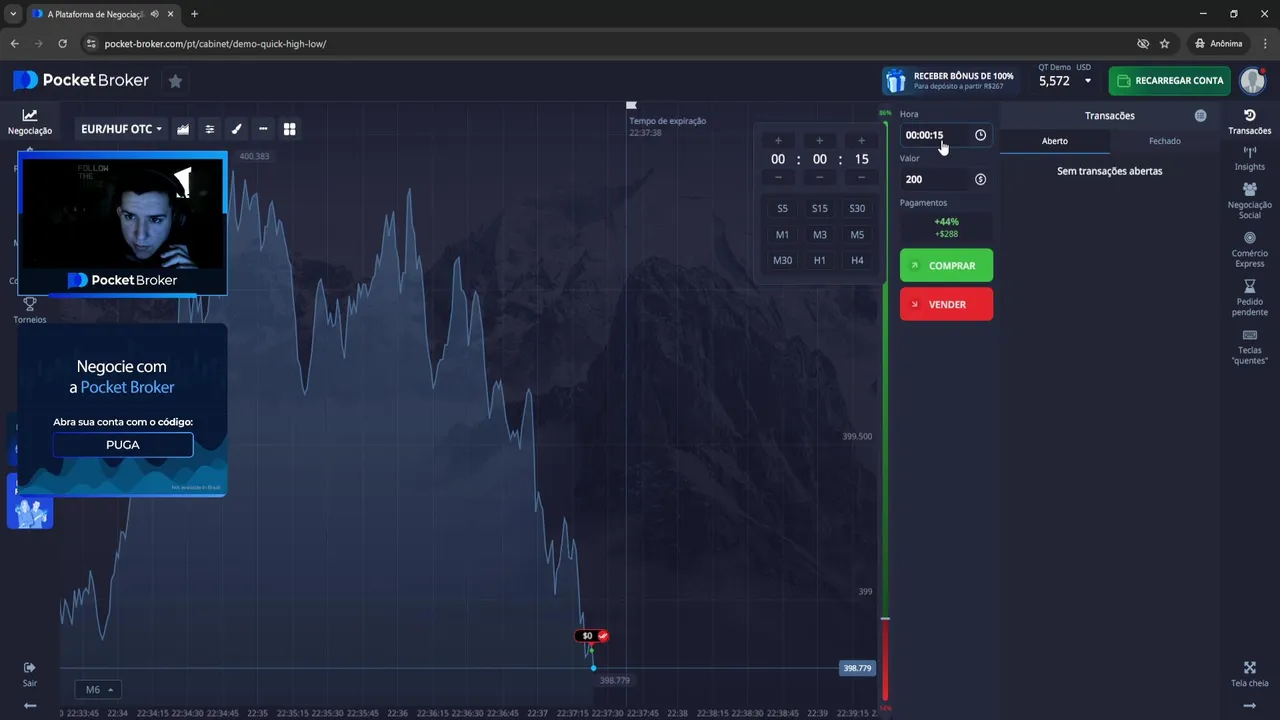Open Teclas quentes hotkeys panel
1280x720 pixels.
(1249, 347)
